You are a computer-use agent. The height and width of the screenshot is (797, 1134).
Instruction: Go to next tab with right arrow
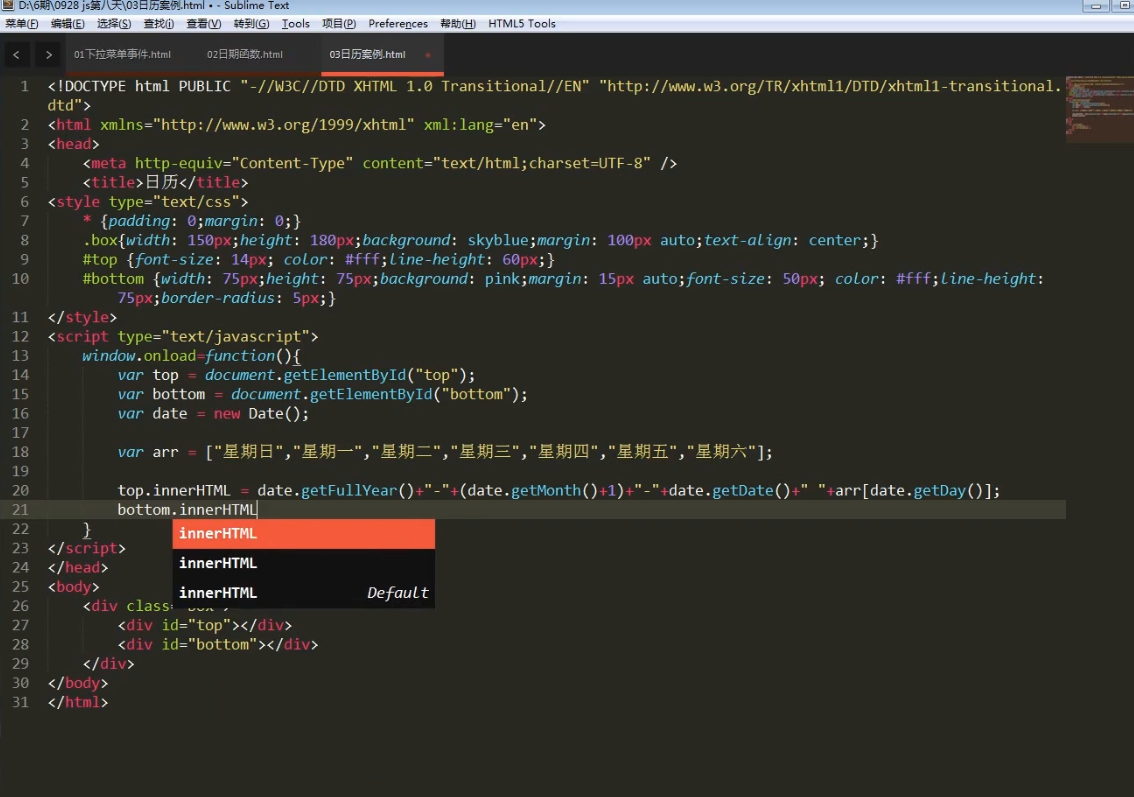(48, 54)
